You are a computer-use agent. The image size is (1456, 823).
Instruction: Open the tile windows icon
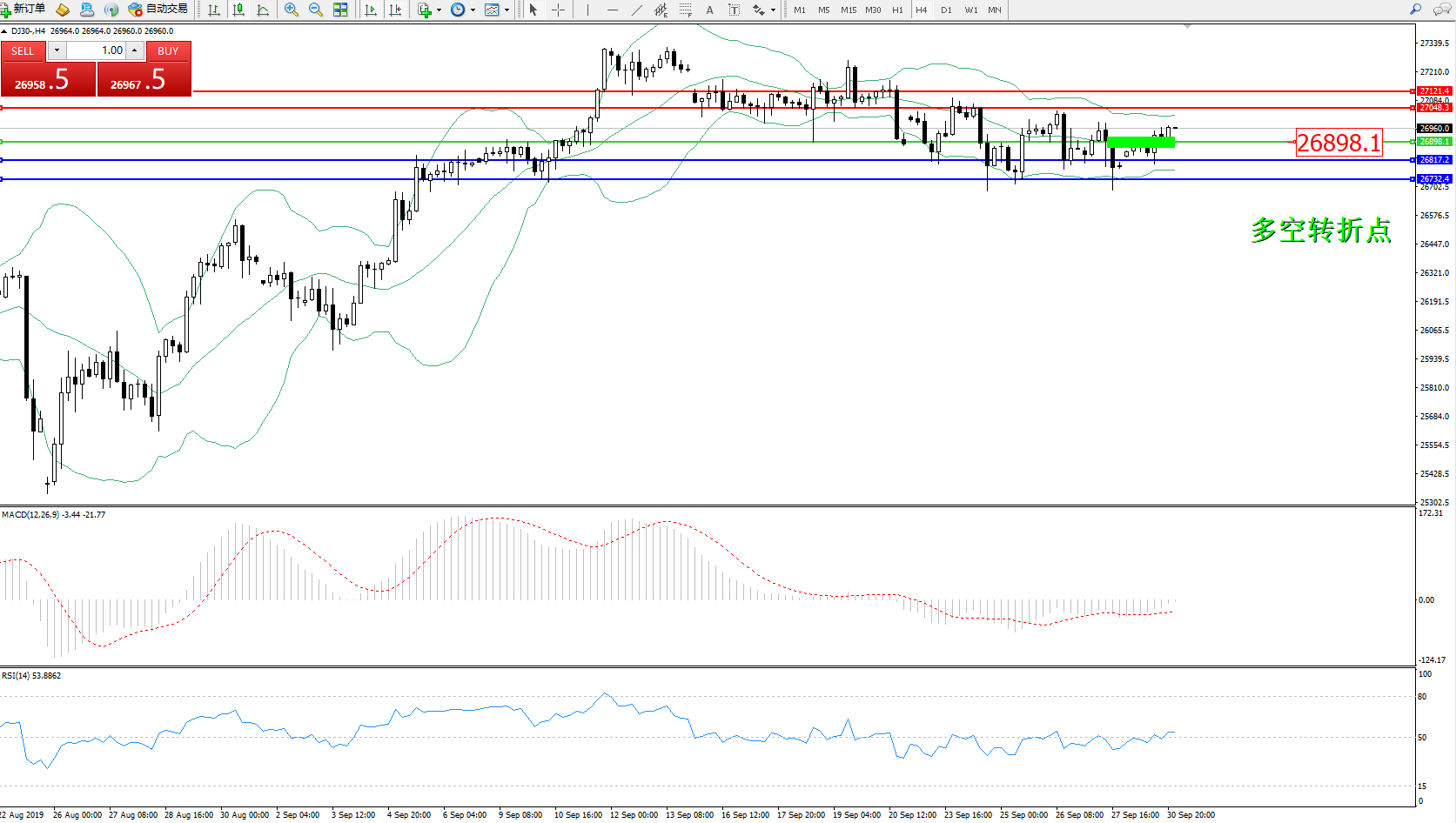tap(340, 10)
